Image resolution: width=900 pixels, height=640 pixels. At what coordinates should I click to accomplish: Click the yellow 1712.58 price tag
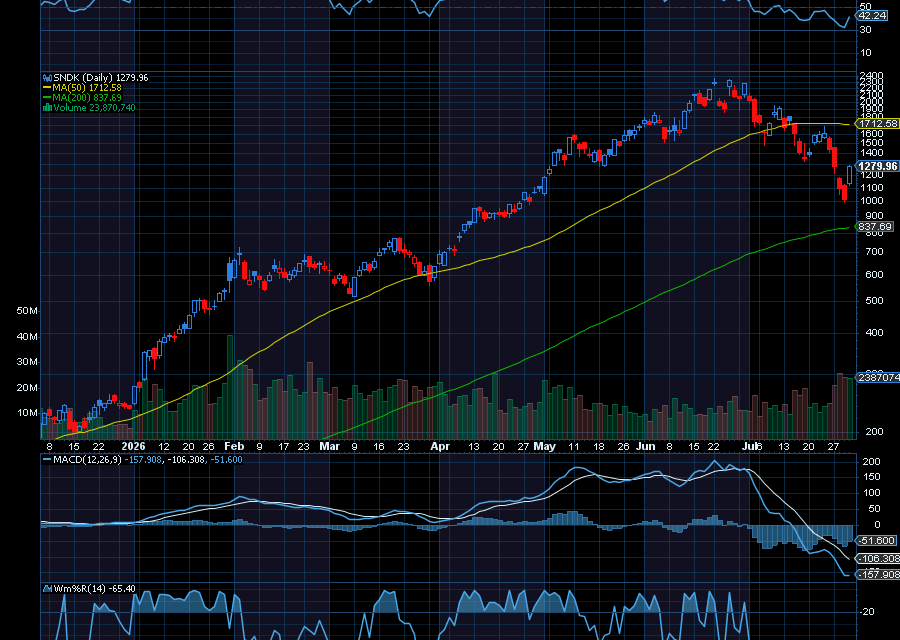click(x=878, y=123)
